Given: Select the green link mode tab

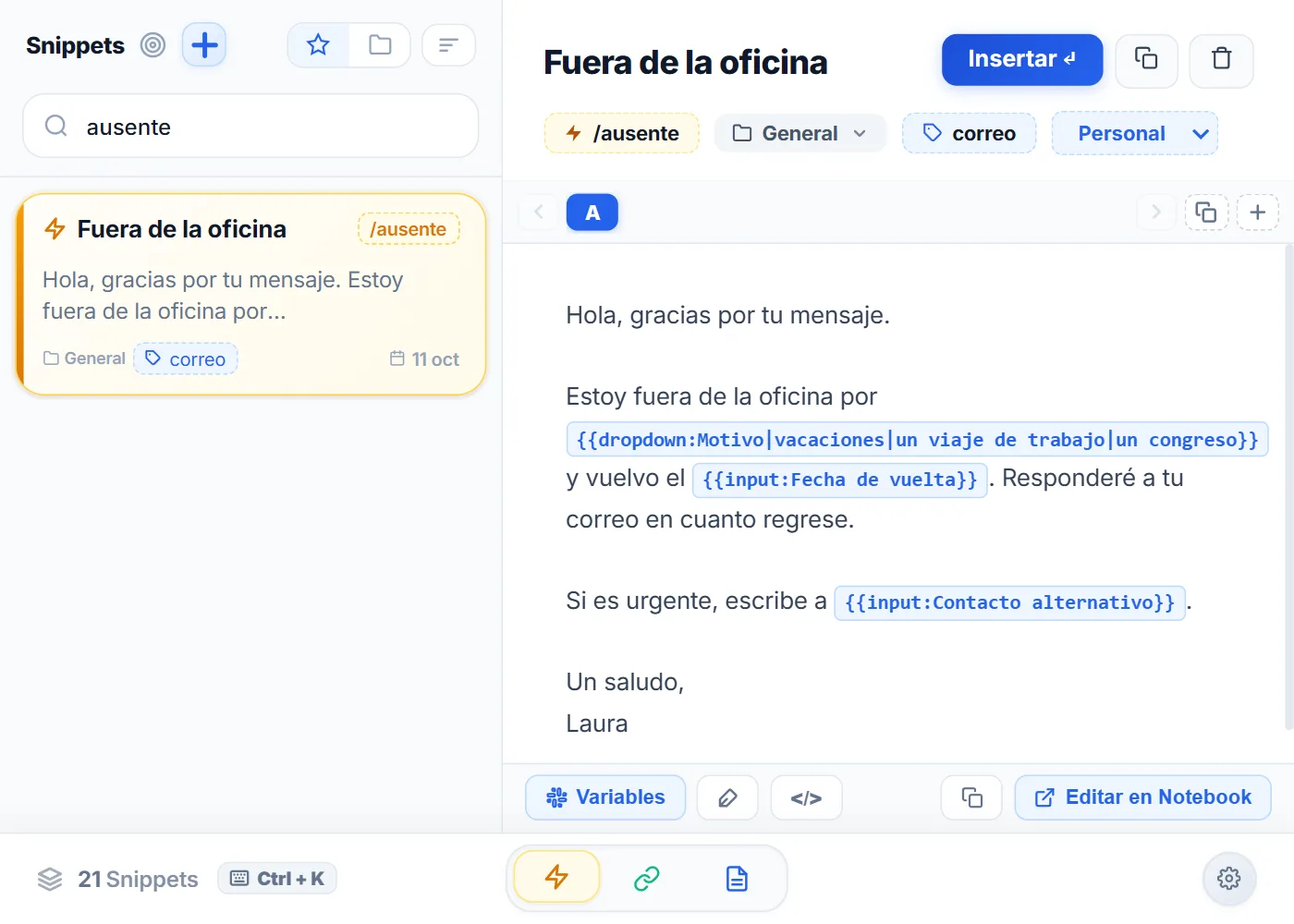Looking at the screenshot, I should point(646,878).
